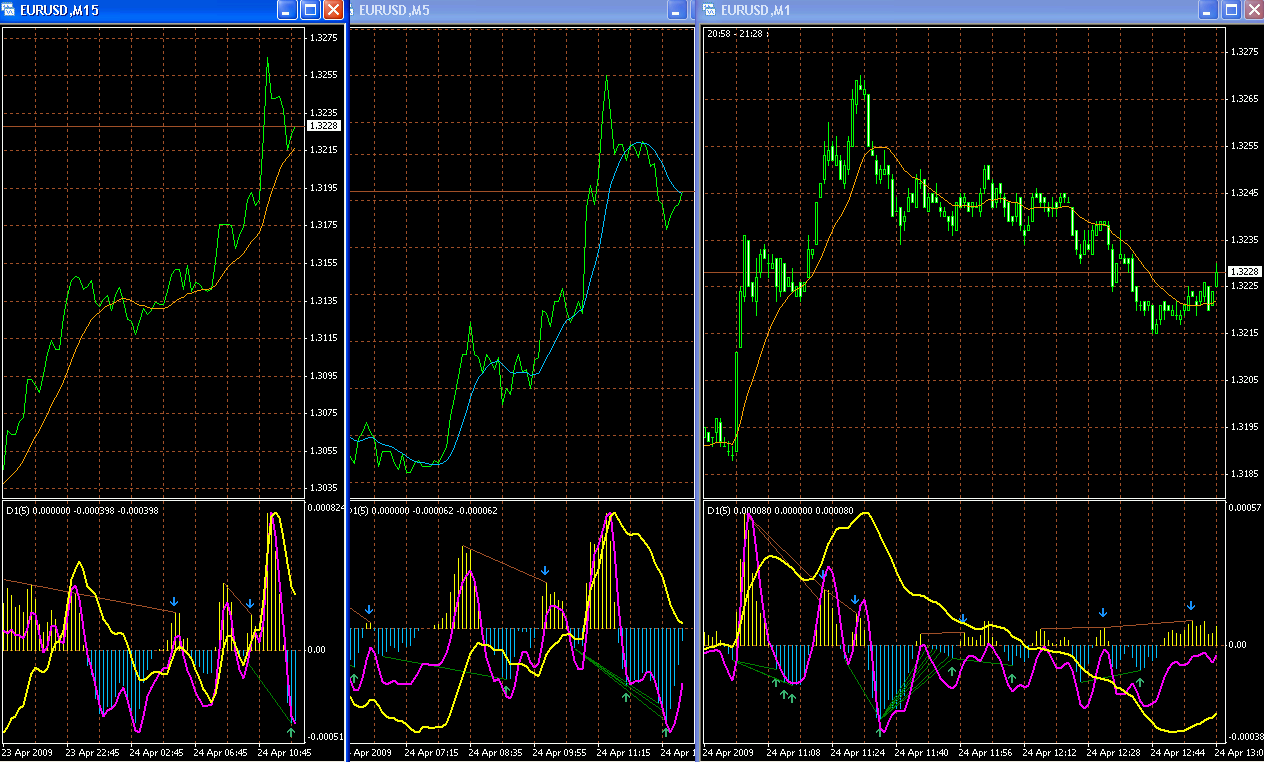
Task: Minimize the EURUSD,M15 chart window
Action: [287, 10]
